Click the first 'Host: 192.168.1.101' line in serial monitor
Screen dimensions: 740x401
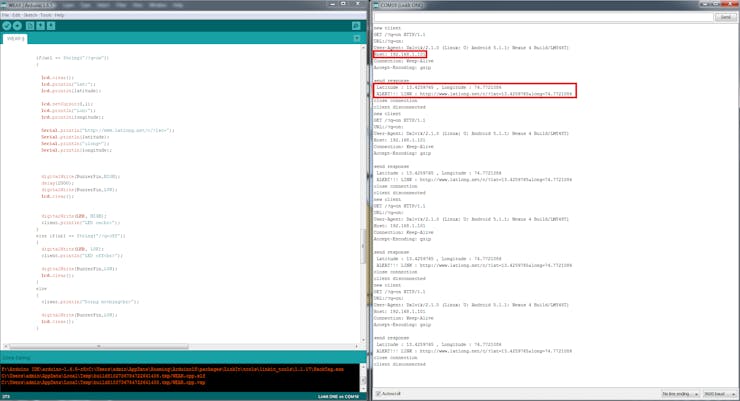point(399,54)
